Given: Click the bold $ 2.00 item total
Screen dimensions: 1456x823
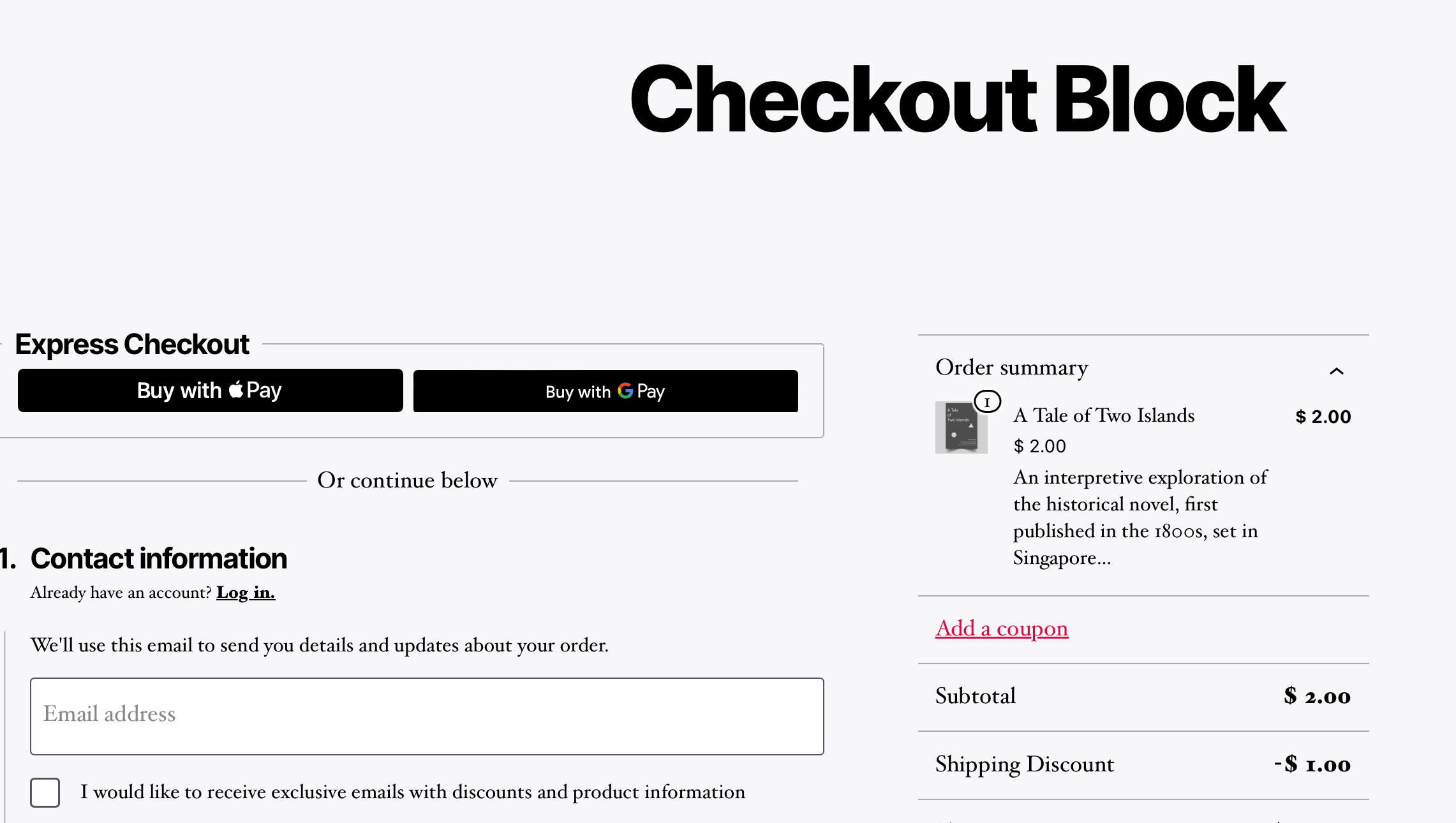Looking at the screenshot, I should click(x=1323, y=417).
